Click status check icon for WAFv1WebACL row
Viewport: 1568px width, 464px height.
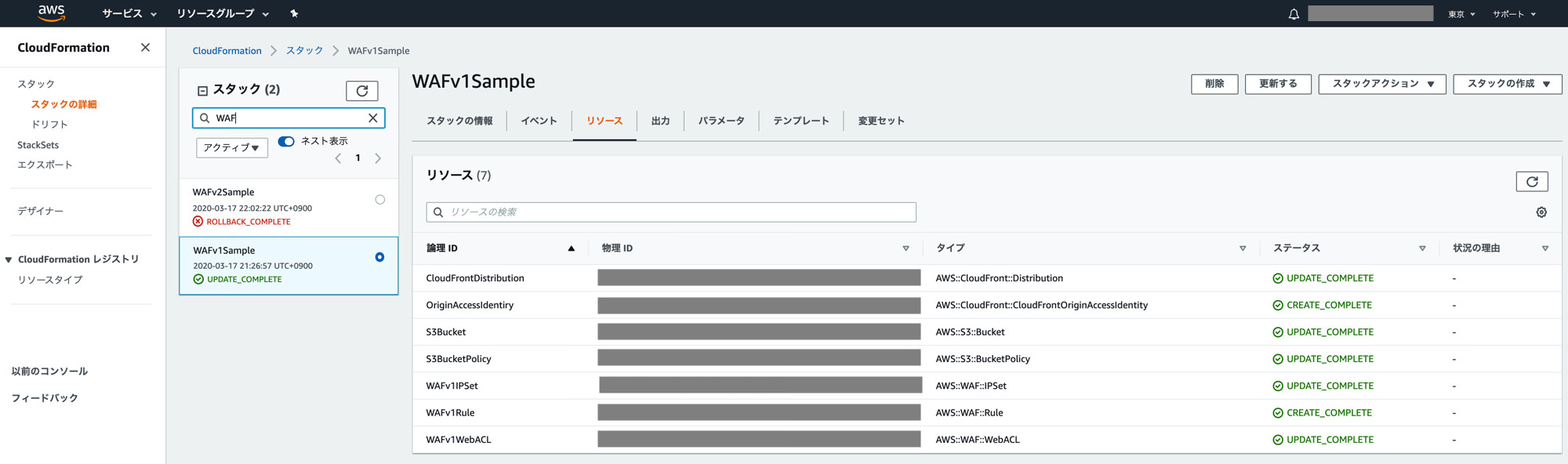coord(1278,440)
